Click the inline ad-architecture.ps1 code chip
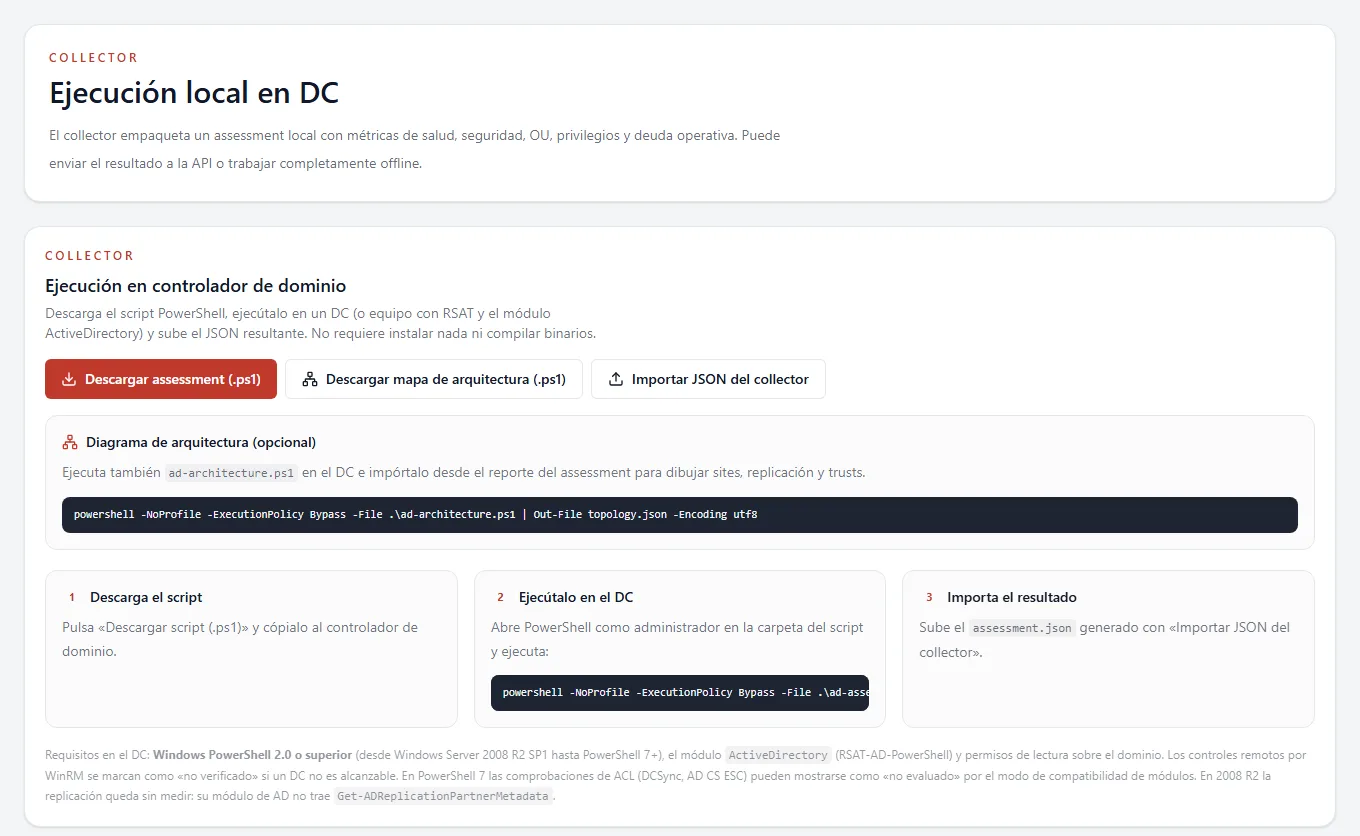 pyautogui.click(x=231, y=472)
